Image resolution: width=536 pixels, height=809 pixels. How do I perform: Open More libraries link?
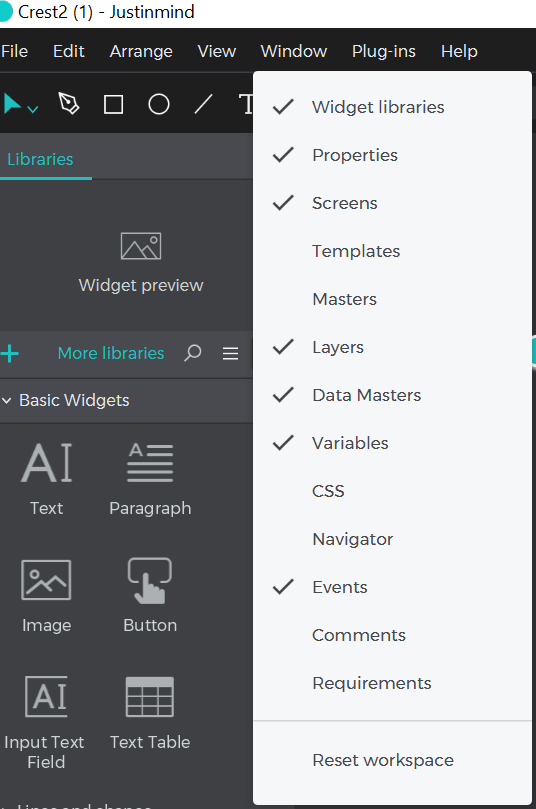(x=111, y=353)
